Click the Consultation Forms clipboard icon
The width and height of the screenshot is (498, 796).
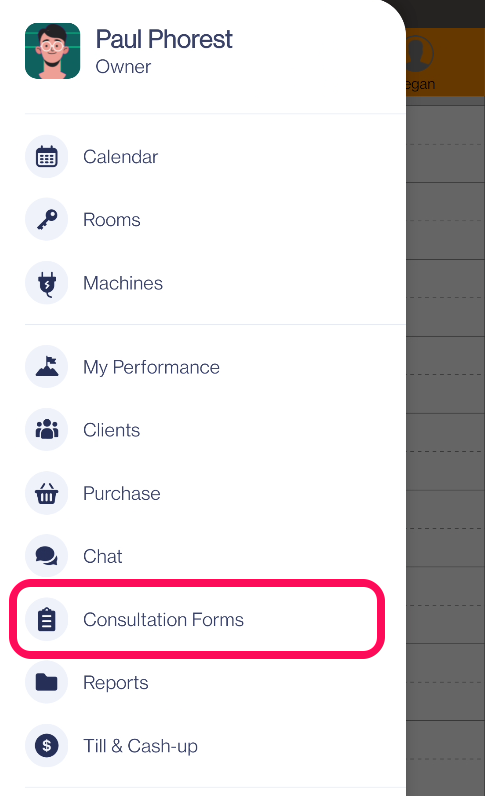(x=46, y=619)
